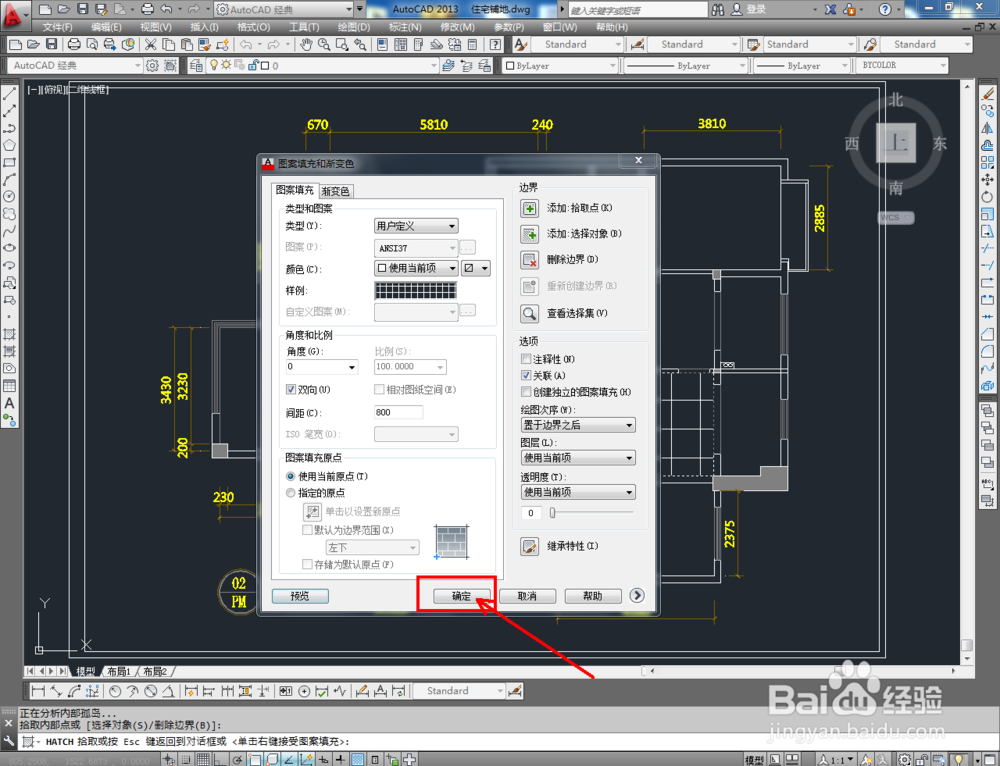The height and width of the screenshot is (766, 1000).
Task: Open the hatch Color (颜色) dropdown 使用当前项
Action: 416,269
